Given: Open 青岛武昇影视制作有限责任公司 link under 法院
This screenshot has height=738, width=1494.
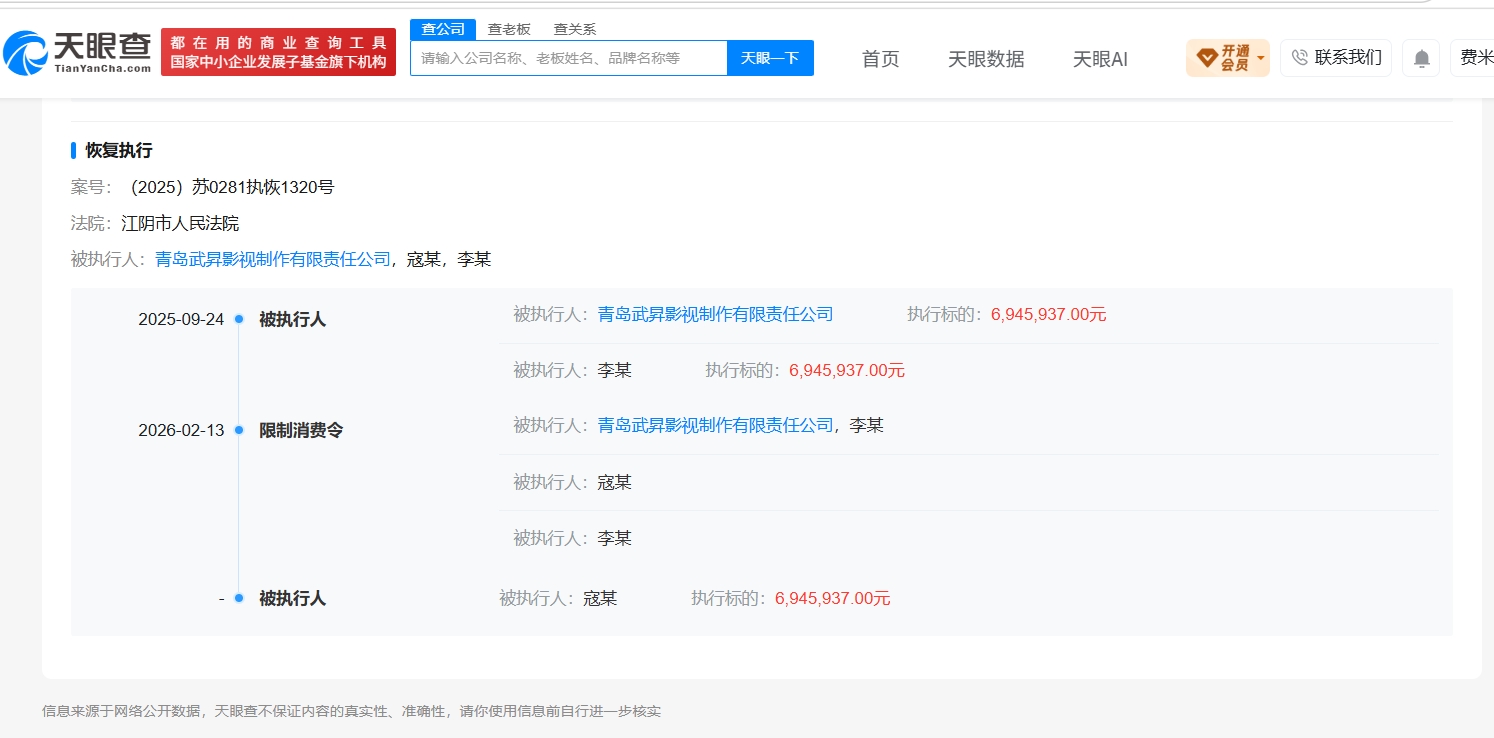Looking at the screenshot, I should tap(273, 259).
